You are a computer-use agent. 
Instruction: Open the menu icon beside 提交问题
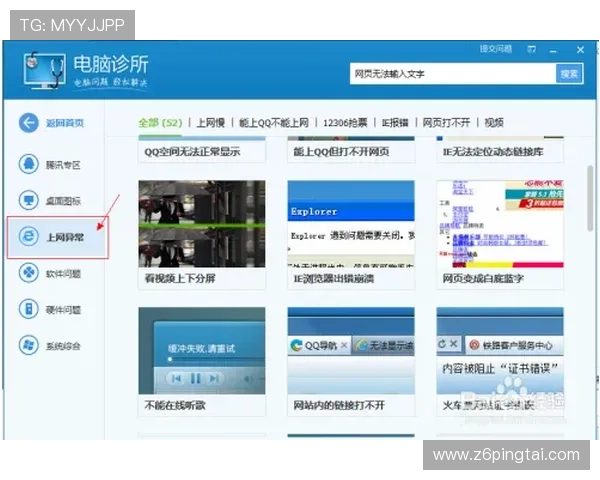tap(532, 49)
